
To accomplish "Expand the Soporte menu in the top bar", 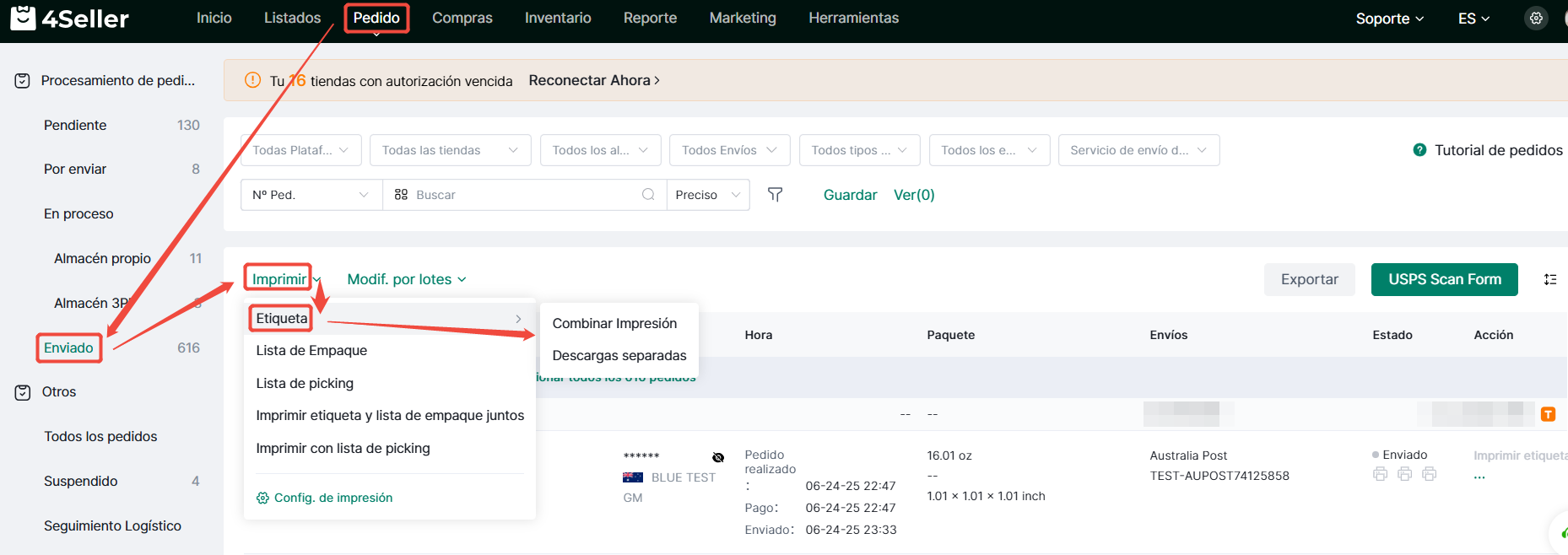I will point(1390,19).
